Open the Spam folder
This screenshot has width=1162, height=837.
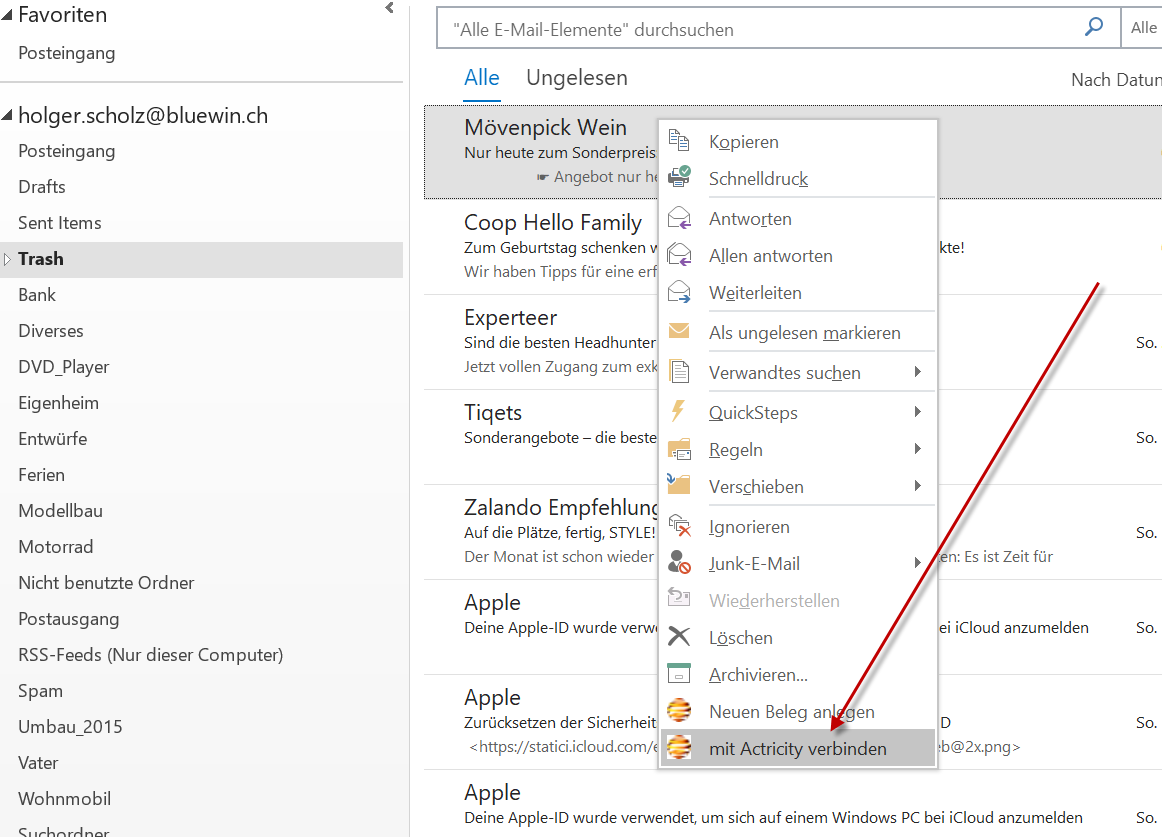pos(40,691)
